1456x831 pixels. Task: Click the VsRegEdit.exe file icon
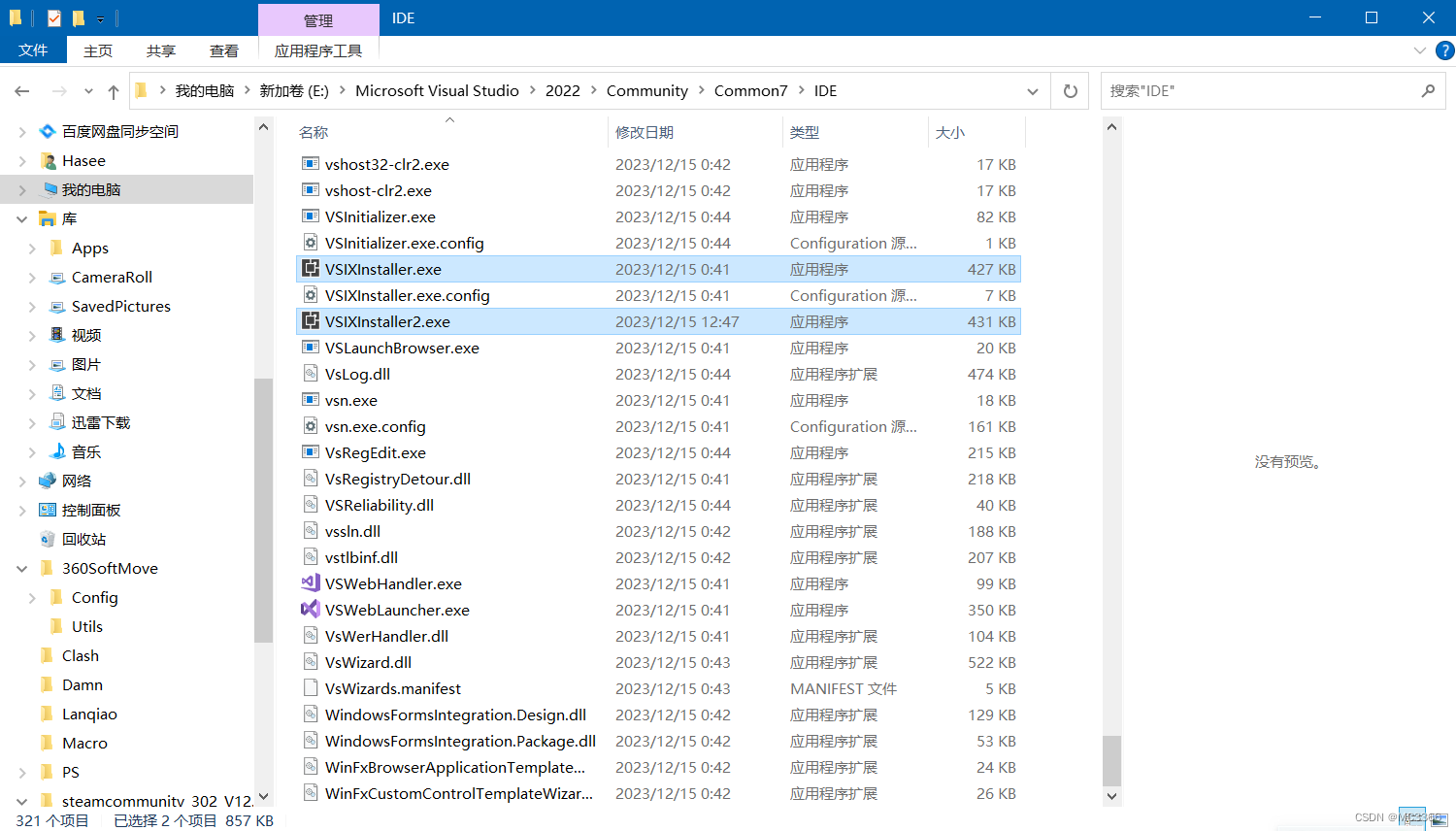[311, 452]
